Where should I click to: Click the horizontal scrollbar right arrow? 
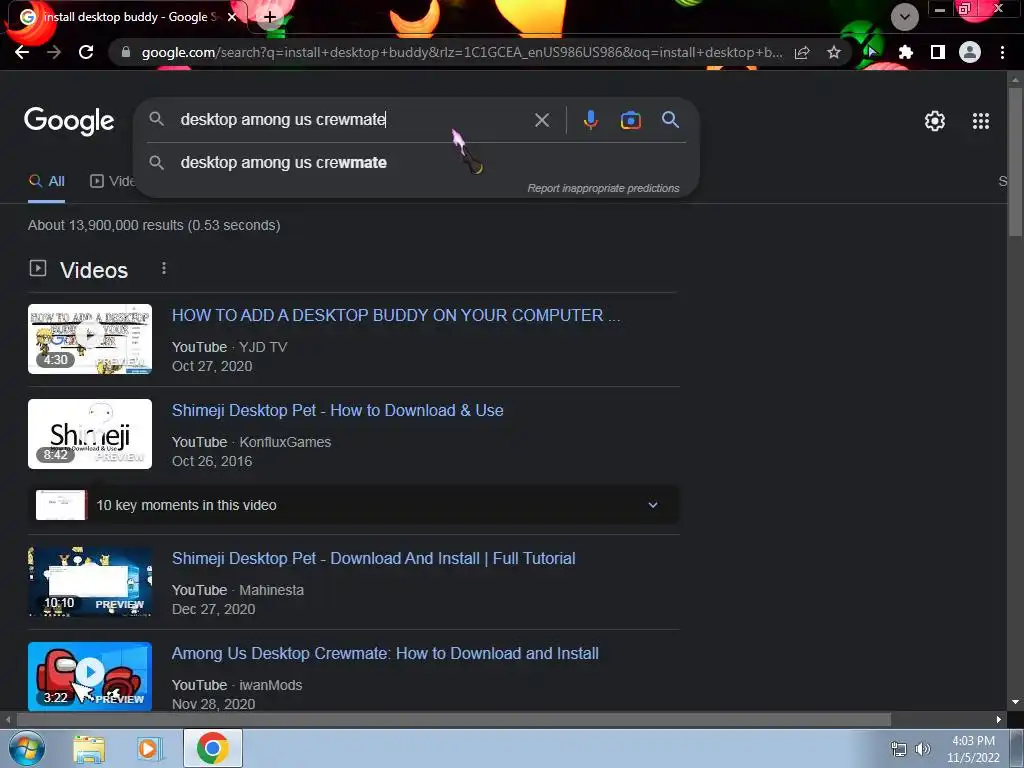pyautogui.click(x=999, y=720)
